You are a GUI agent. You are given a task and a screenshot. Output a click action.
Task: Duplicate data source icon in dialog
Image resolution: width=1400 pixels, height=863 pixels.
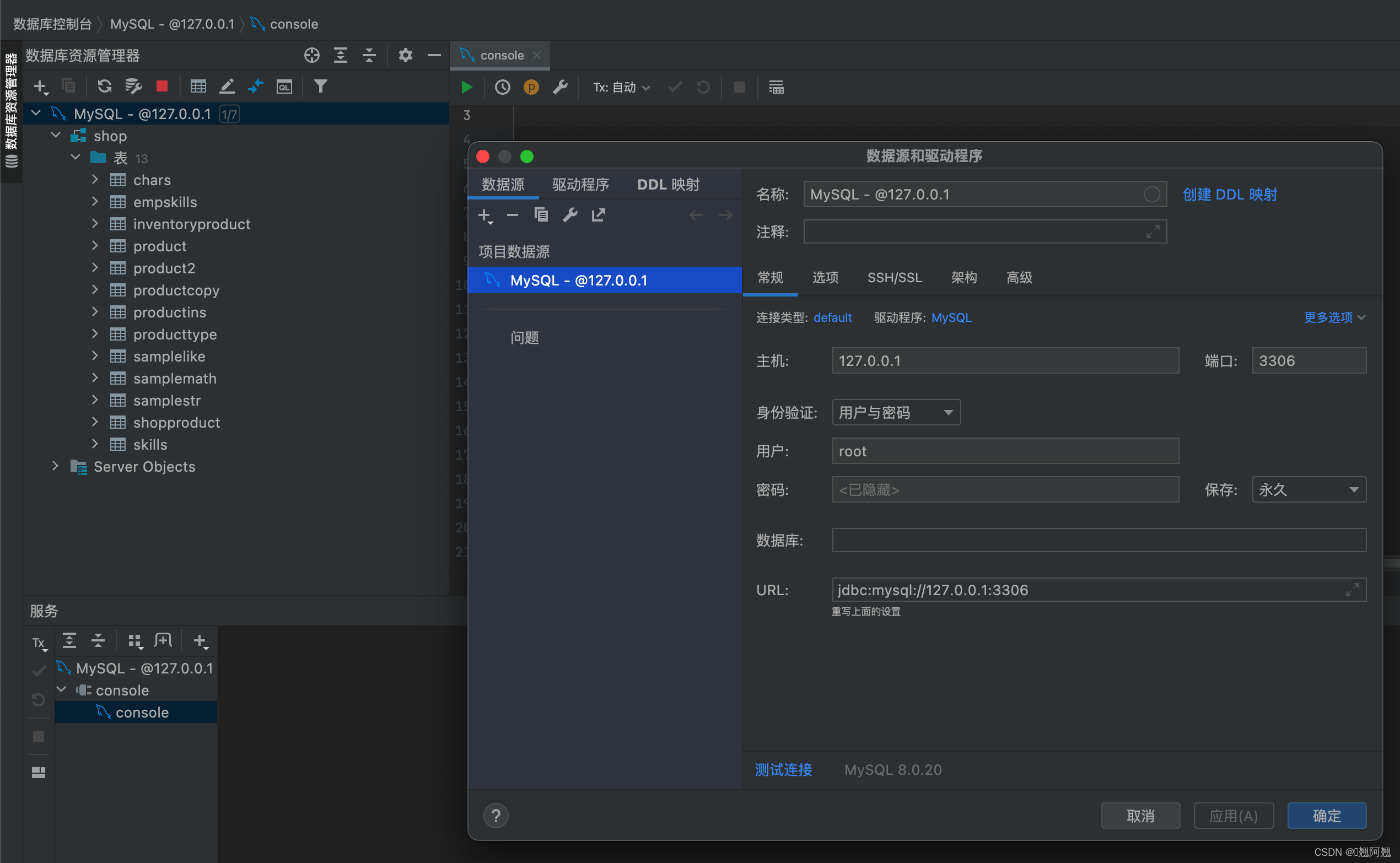[x=541, y=215]
